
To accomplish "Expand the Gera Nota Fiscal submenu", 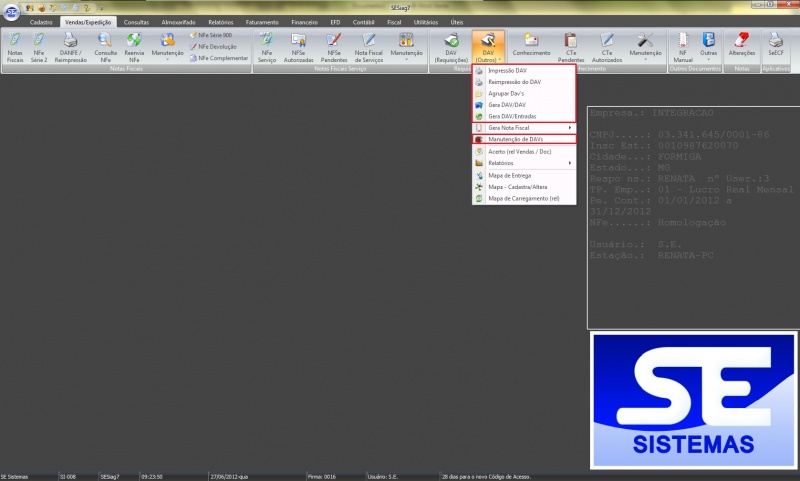I will tap(524, 128).
